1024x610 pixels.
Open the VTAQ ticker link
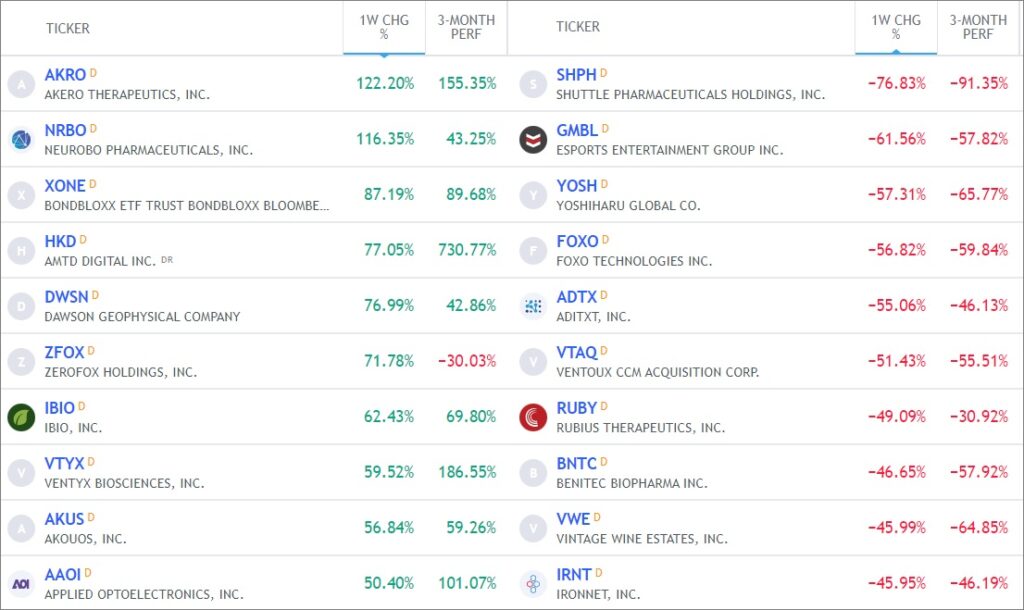point(577,353)
